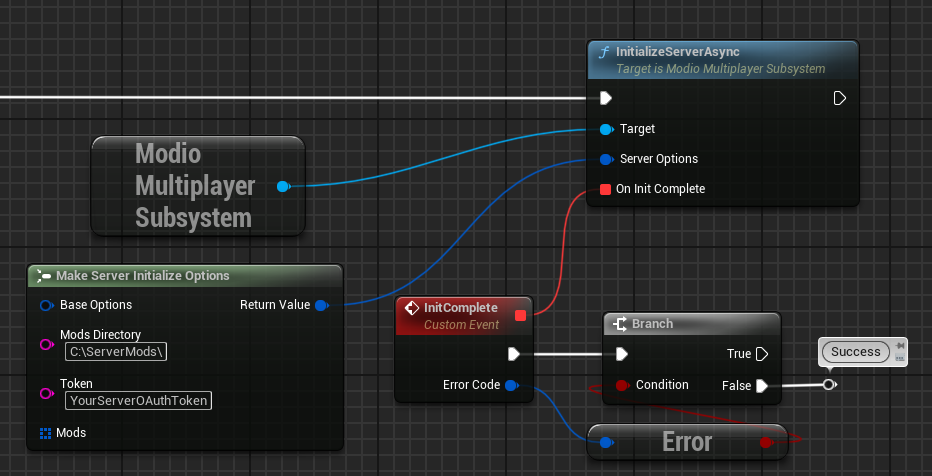932x476 pixels.
Task: Select the Modio Multiplayer Subsystem node
Action: coord(198,186)
